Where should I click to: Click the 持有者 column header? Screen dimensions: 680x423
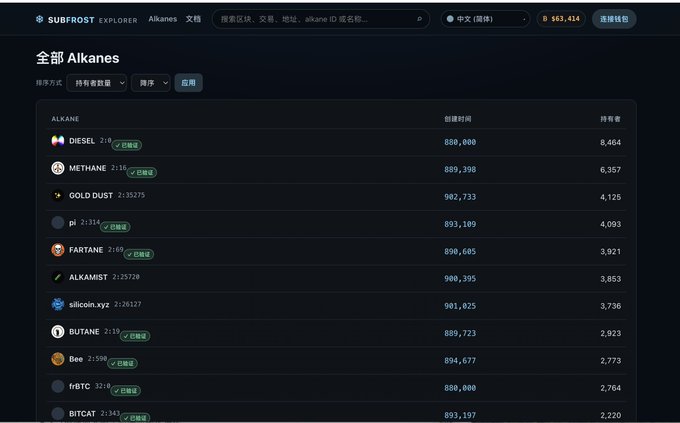[611, 119]
